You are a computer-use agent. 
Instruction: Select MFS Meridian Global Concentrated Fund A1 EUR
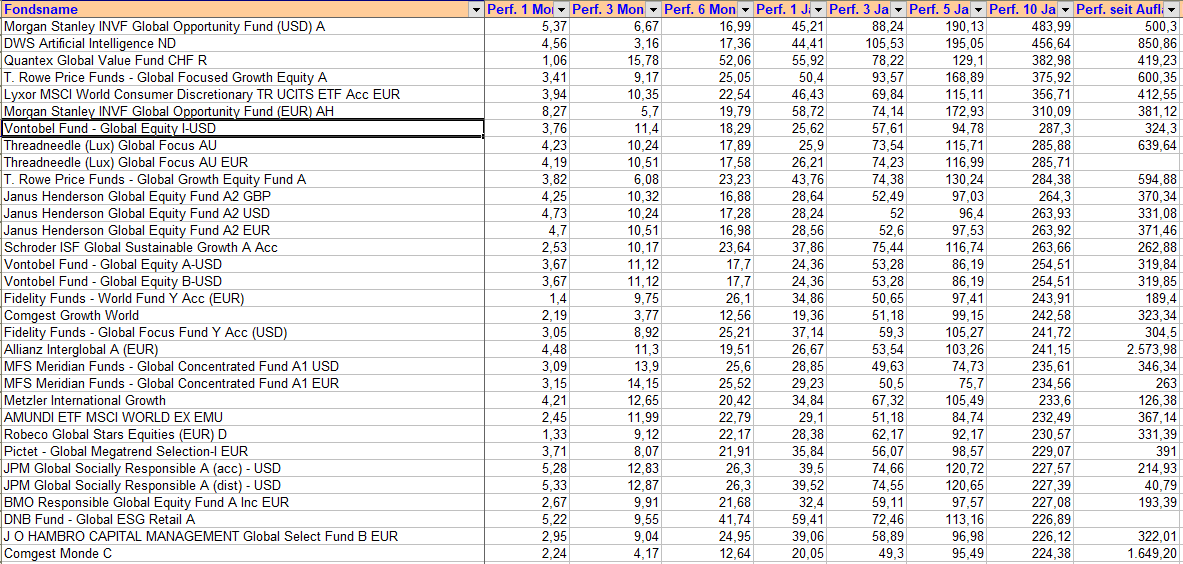tap(242, 383)
